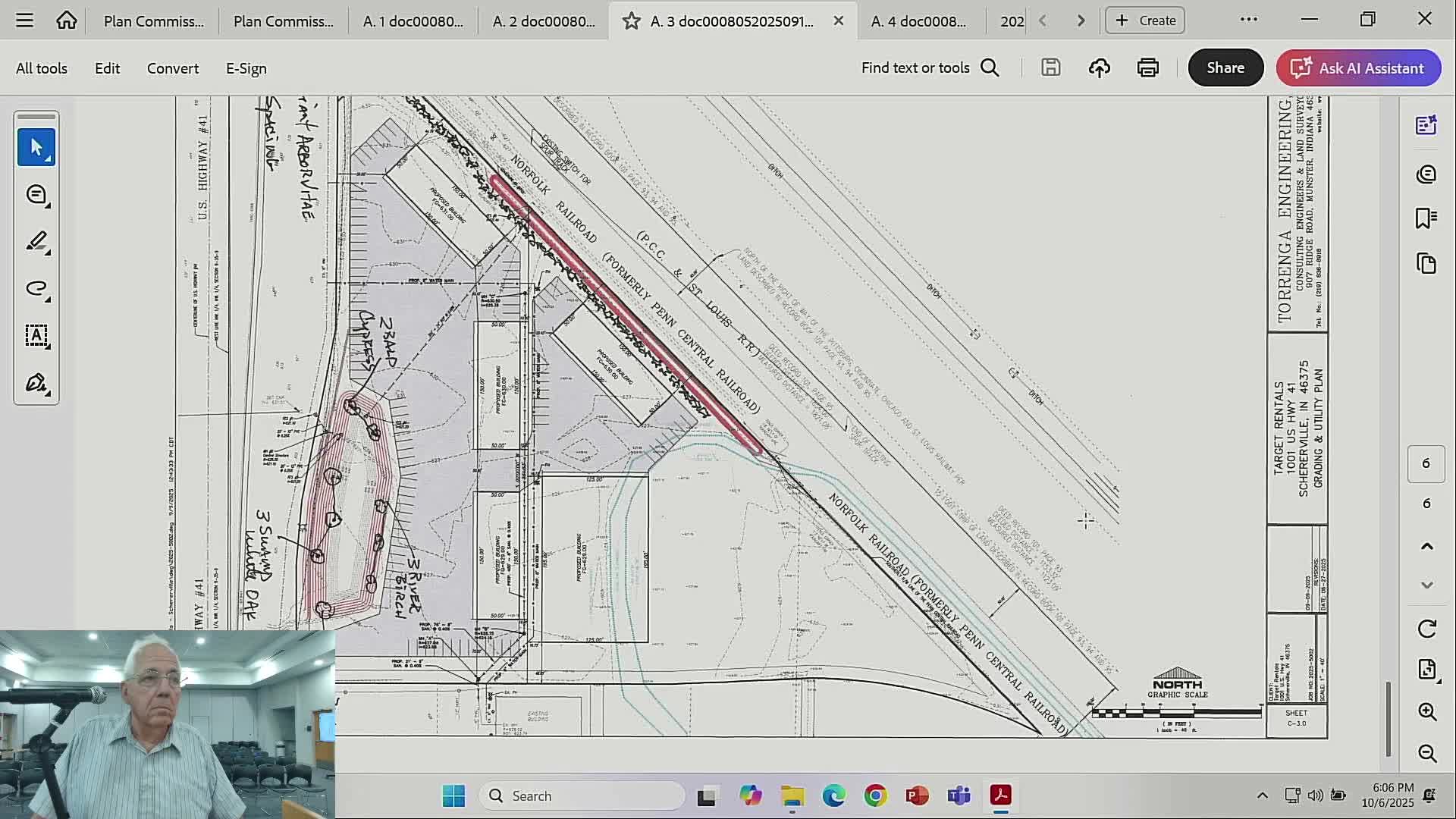Activate the add text box tool
Screen dimensions: 1456x819
pyautogui.click(x=36, y=336)
